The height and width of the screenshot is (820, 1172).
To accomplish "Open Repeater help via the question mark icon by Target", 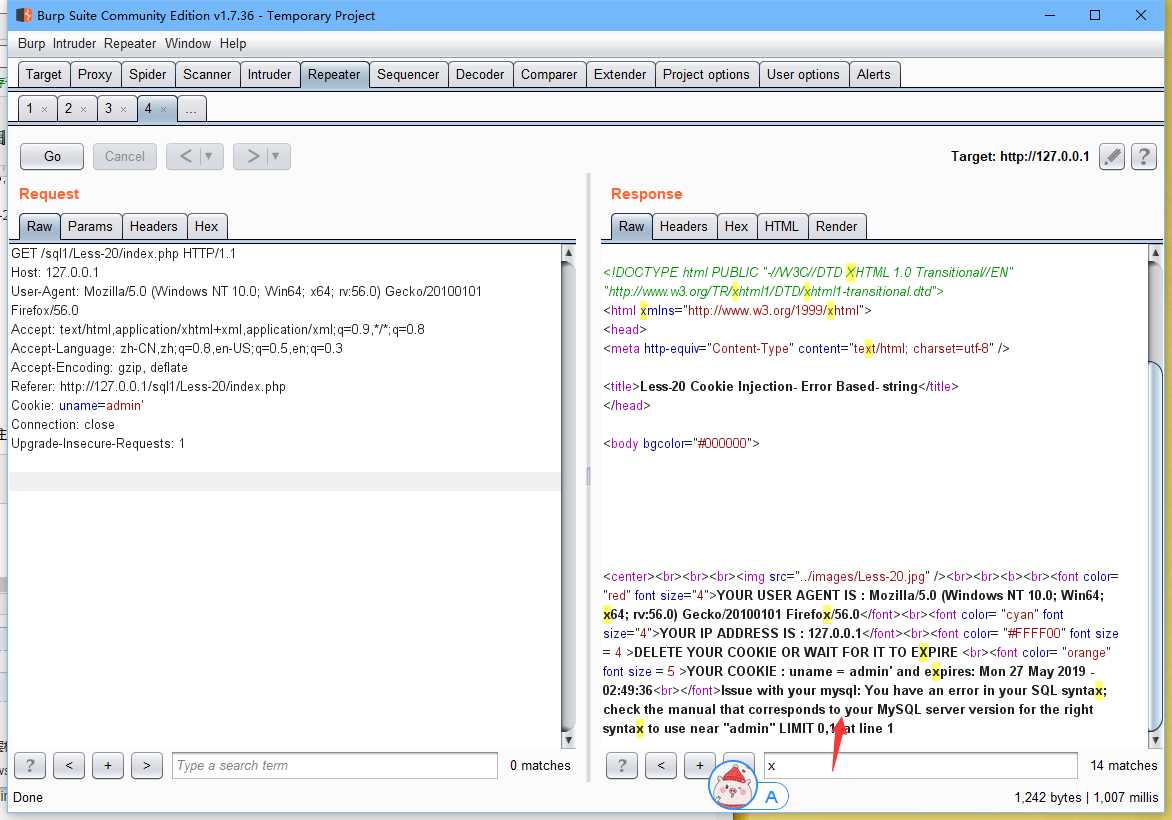I will click(1144, 156).
